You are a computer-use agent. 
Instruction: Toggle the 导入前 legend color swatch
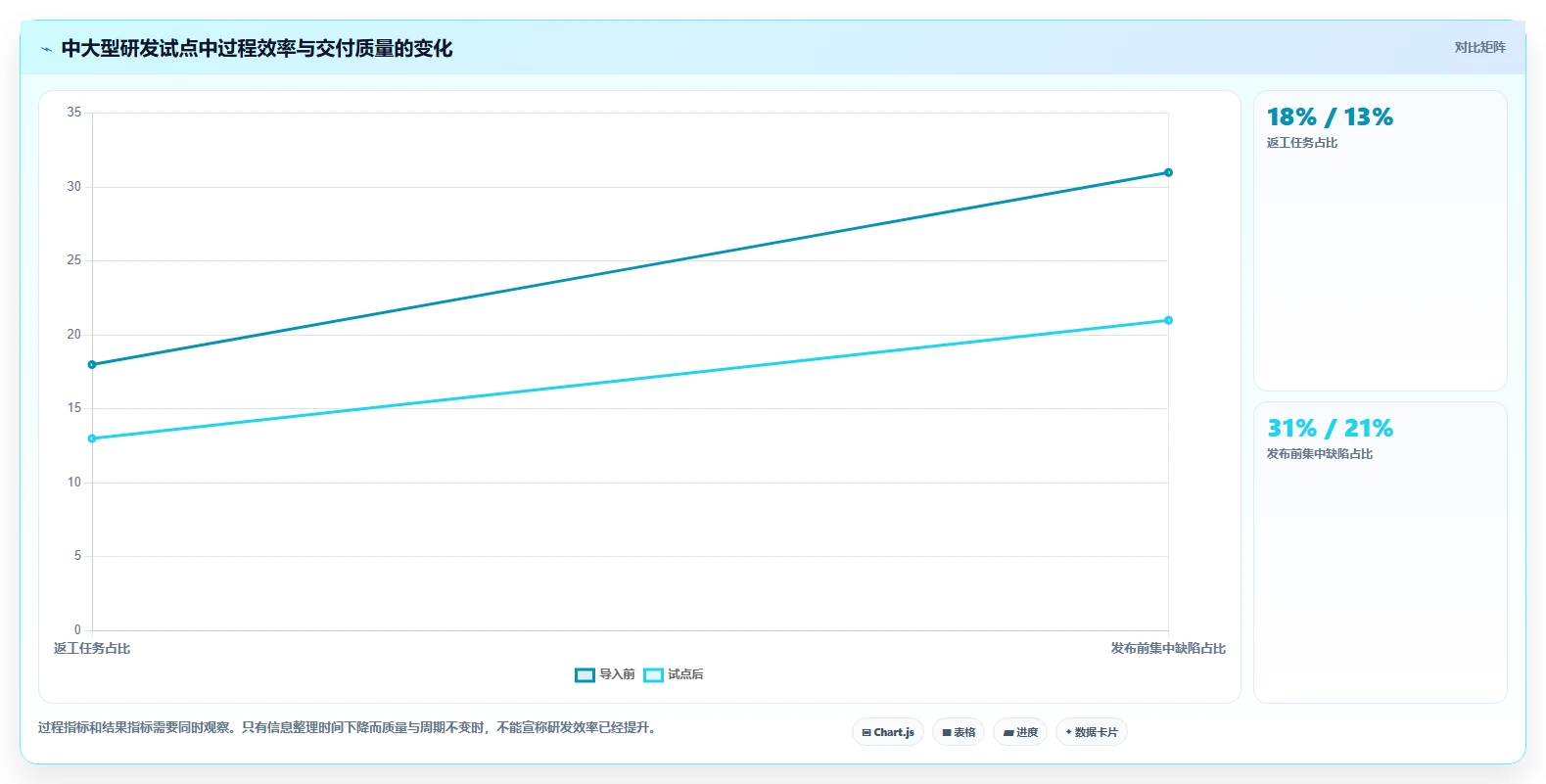585,675
